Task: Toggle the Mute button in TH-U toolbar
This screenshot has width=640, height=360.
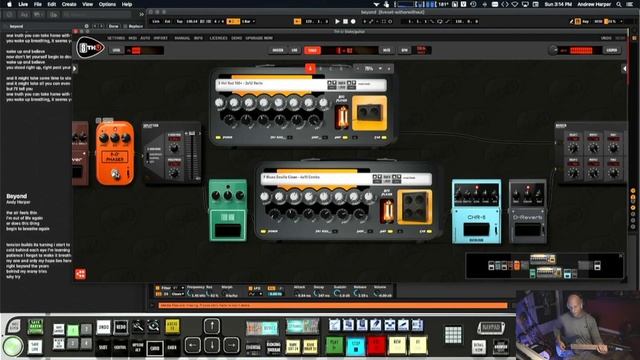Action: pyautogui.click(x=386, y=50)
